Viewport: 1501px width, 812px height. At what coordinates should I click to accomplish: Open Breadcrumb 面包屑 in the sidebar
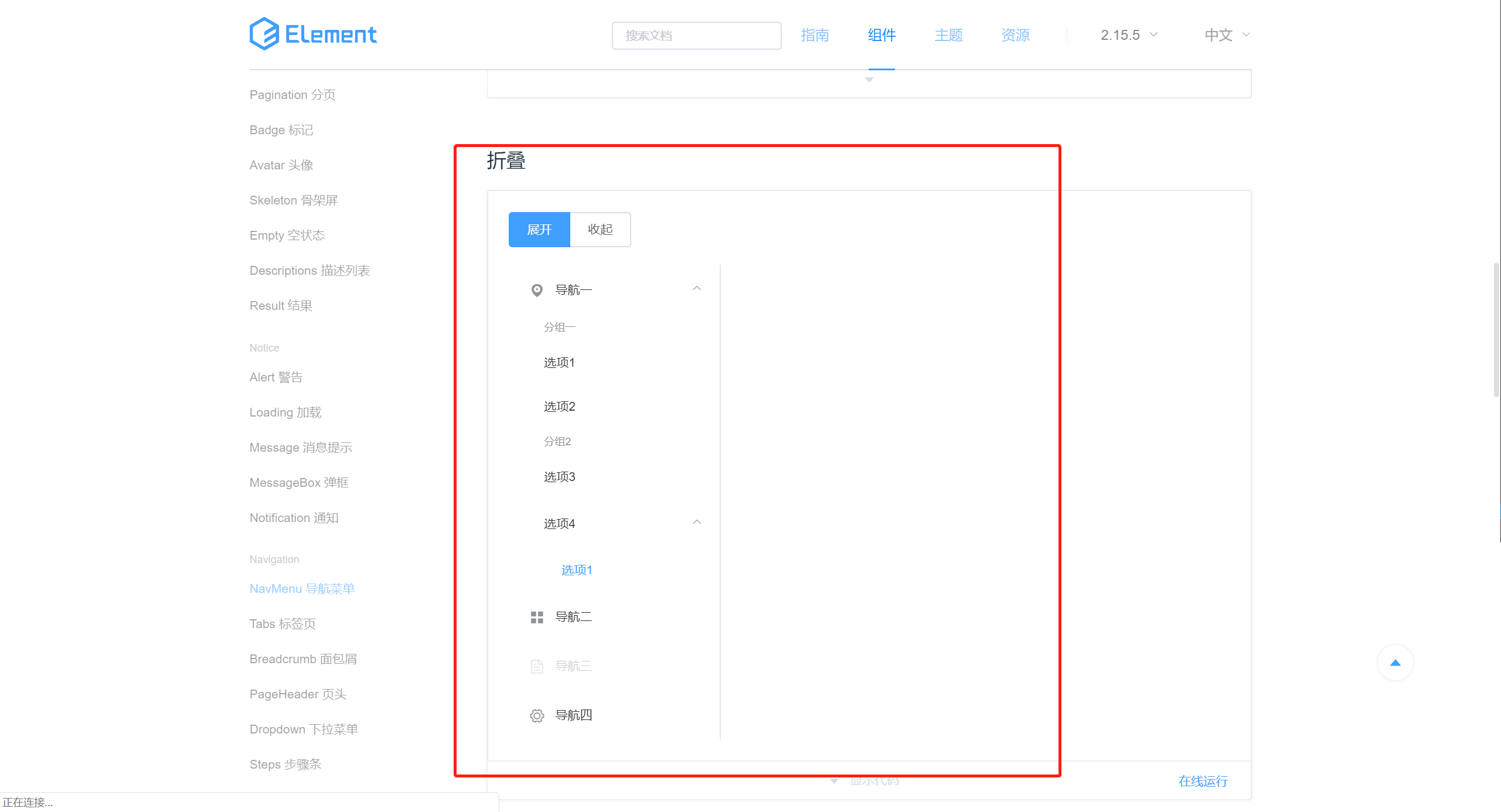click(x=303, y=659)
